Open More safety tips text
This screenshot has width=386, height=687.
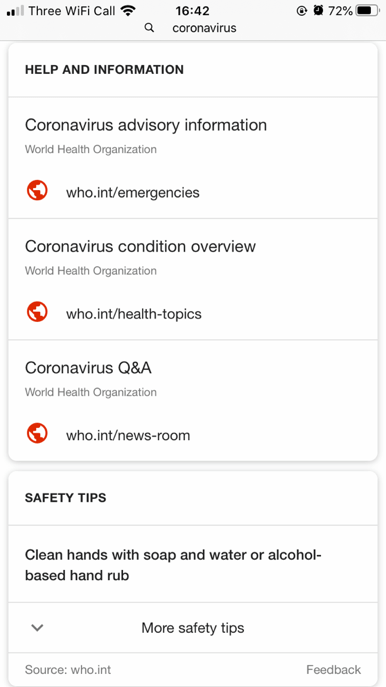[x=193, y=628]
